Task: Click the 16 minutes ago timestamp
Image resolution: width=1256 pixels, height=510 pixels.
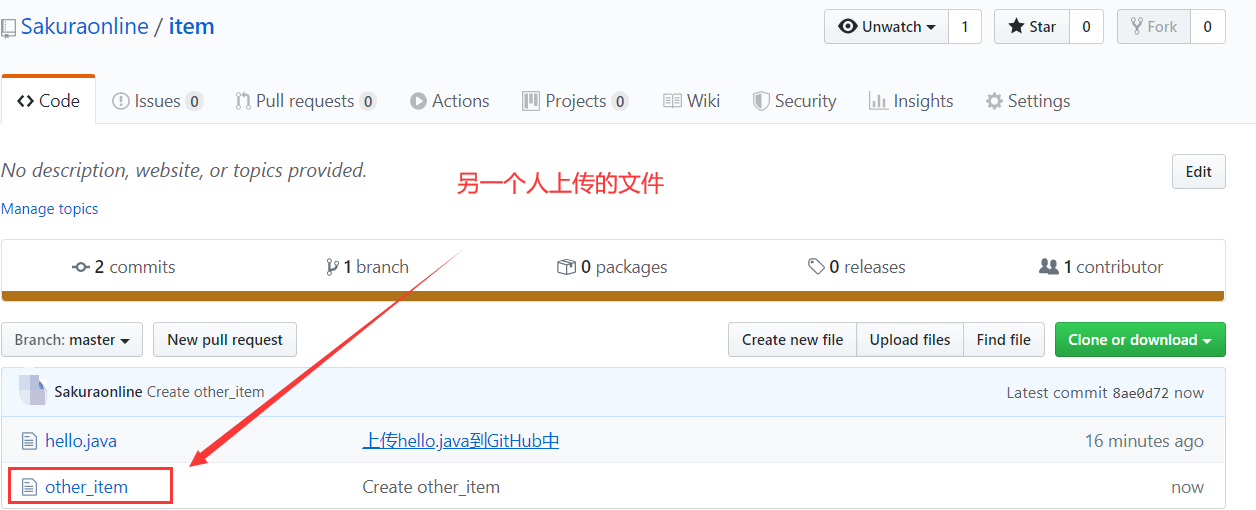Action: [1144, 441]
